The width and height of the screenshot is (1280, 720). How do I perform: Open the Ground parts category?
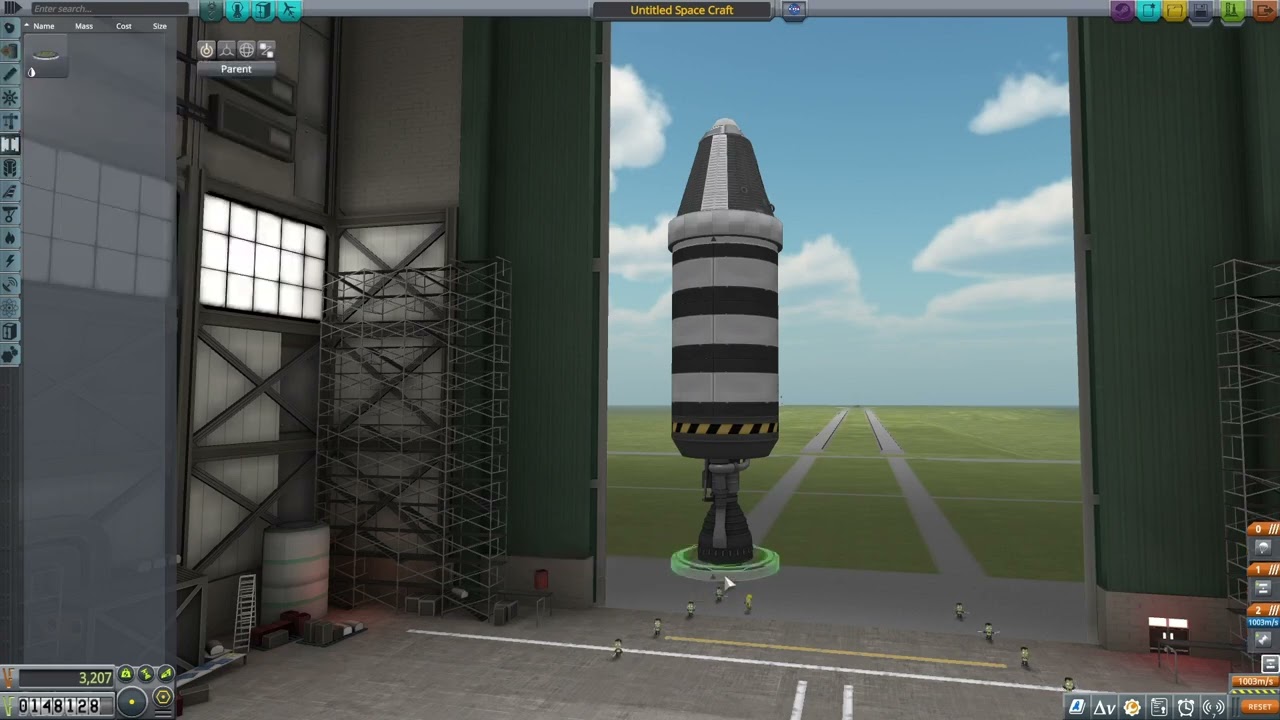[10, 215]
